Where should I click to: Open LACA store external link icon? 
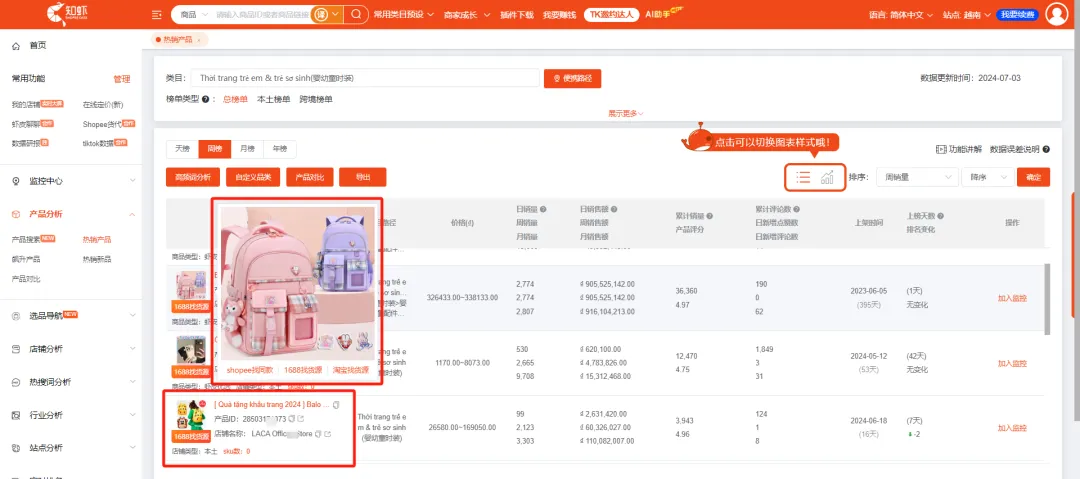pyautogui.click(x=327, y=434)
